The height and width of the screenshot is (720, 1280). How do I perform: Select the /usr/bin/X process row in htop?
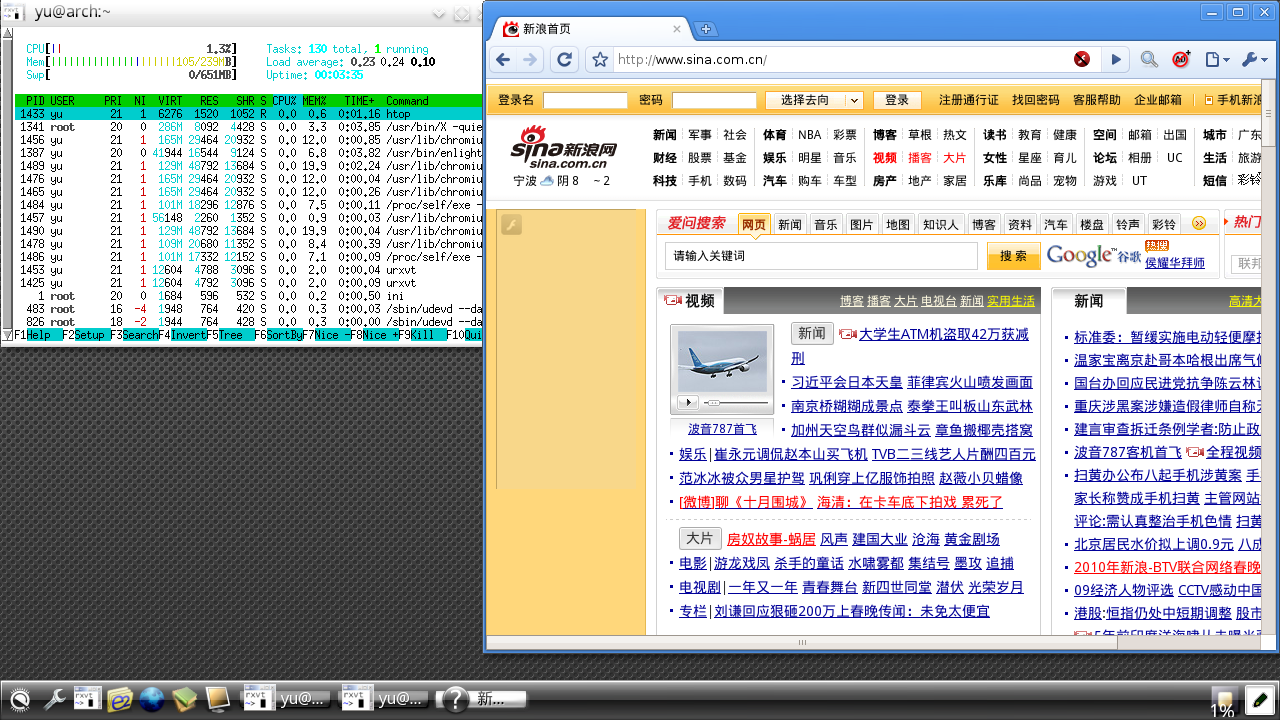tap(249, 127)
